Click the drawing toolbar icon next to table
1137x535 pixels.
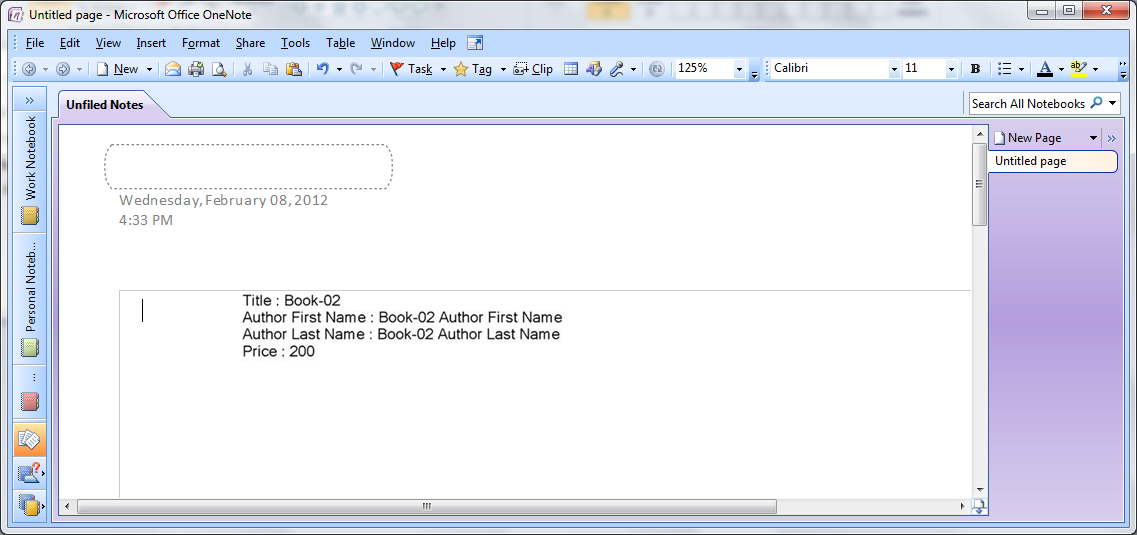(594, 69)
